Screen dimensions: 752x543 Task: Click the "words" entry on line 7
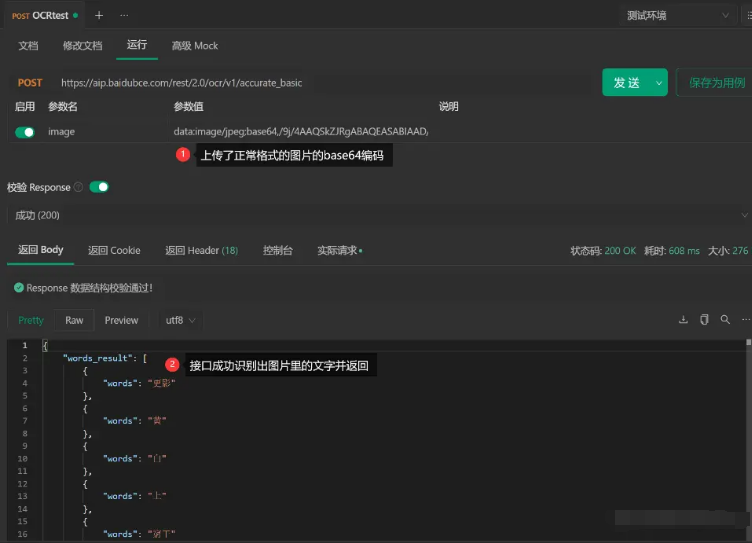134,421
